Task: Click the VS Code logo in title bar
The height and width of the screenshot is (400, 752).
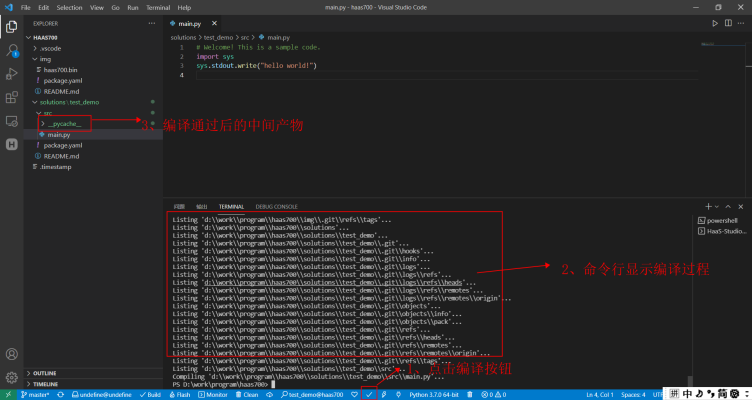Action: pyautogui.click(x=9, y=7)
